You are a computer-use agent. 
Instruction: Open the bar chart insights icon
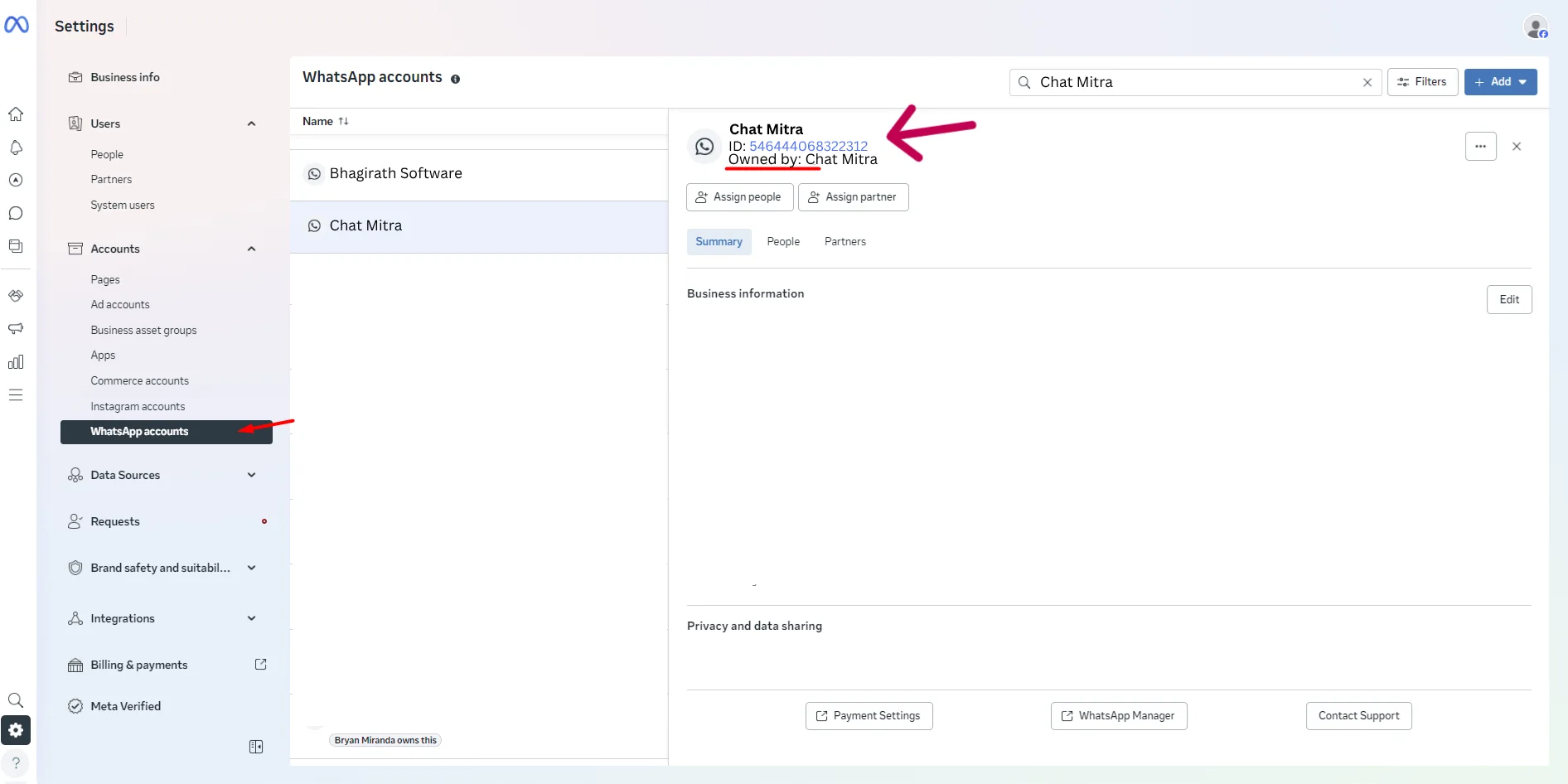[16, 362]
